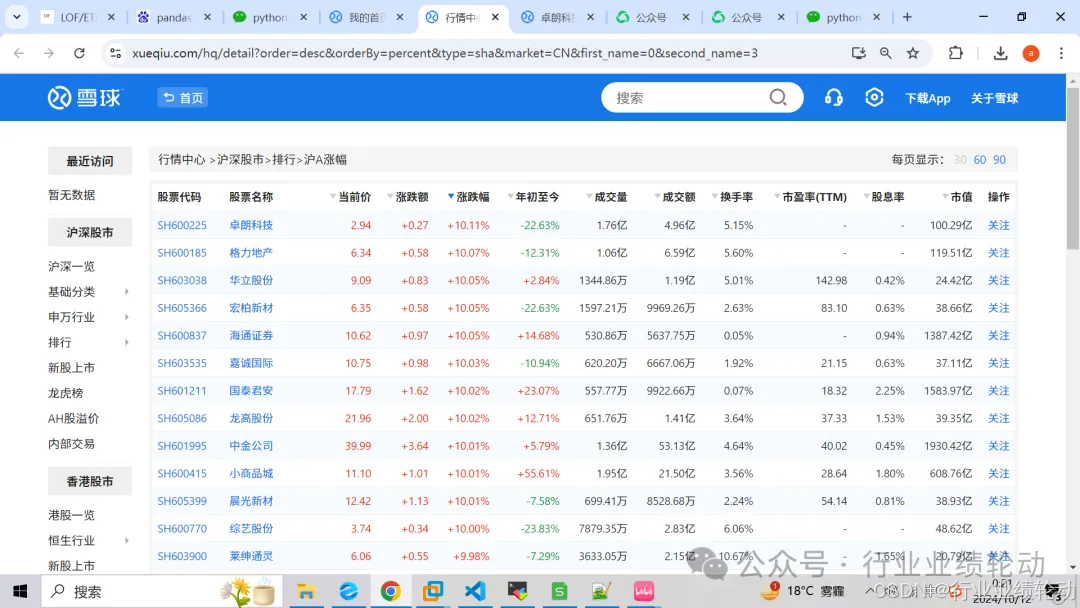Click the Xueqiu snowball logo

click(84, 98)
